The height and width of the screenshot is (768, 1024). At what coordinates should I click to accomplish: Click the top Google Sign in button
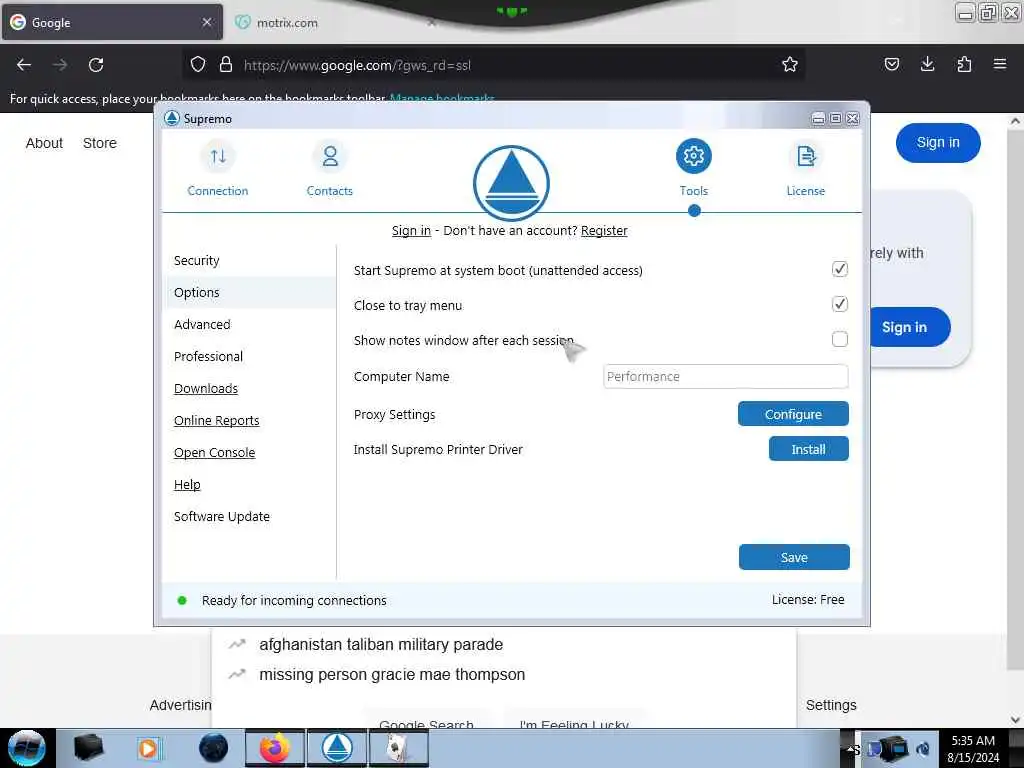point(938,143)
